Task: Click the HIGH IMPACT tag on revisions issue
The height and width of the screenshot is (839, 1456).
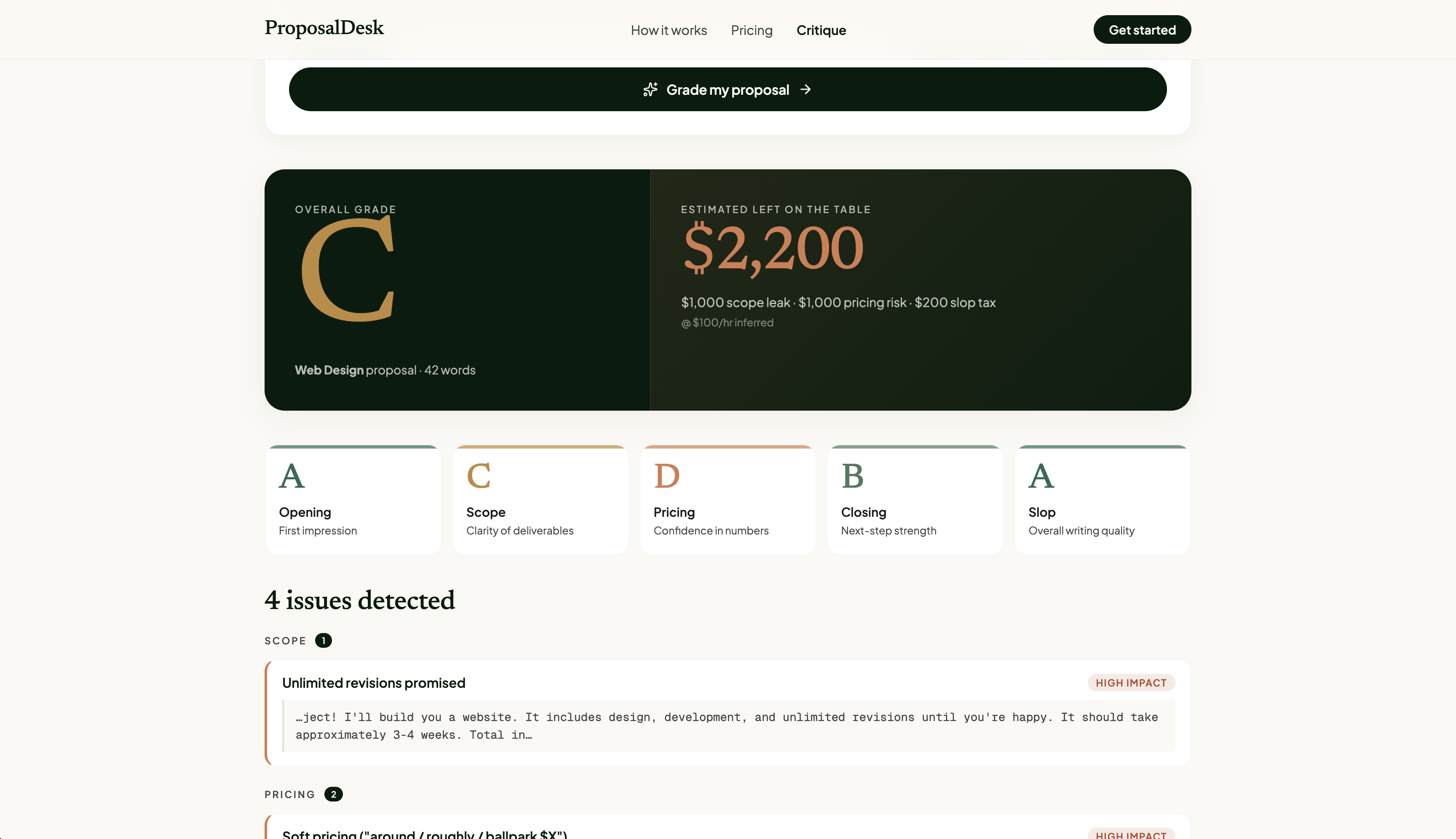Action: tap(1130, 683)
